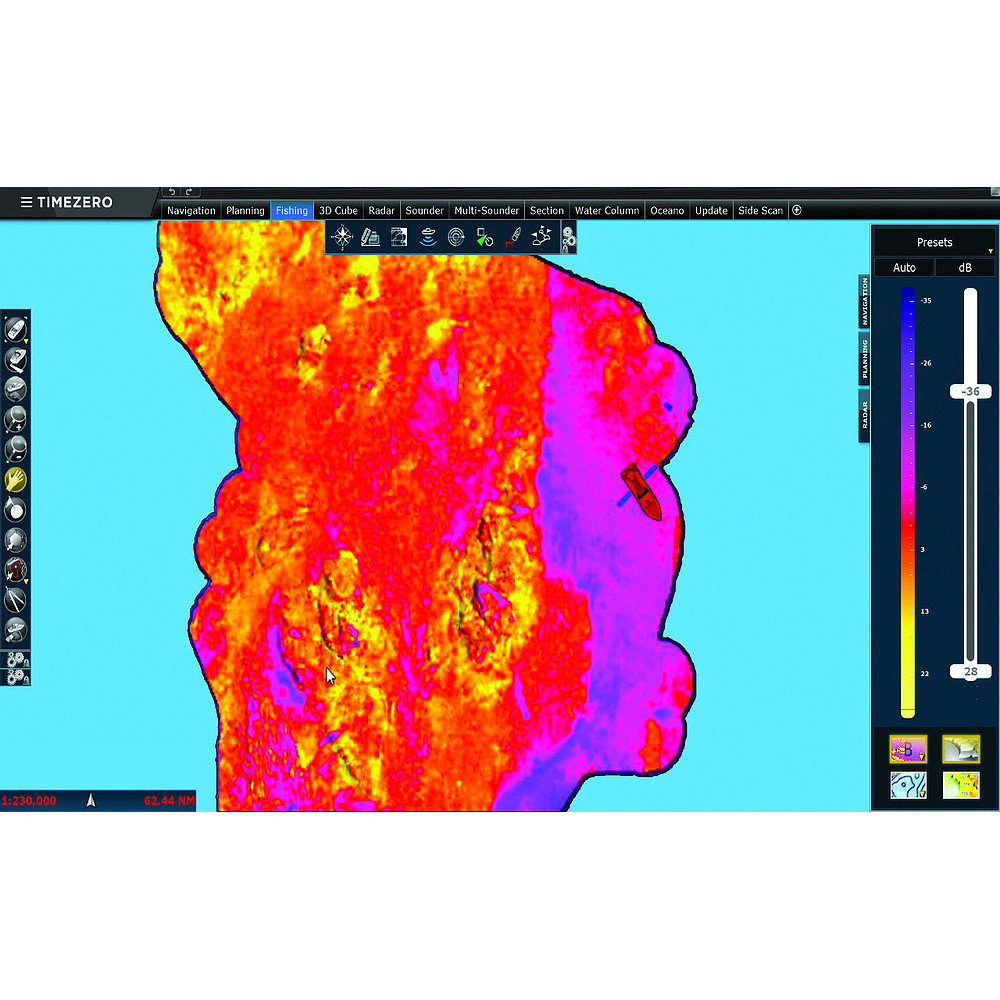Click the sounder sonar waves icon

tap(428, 237)
